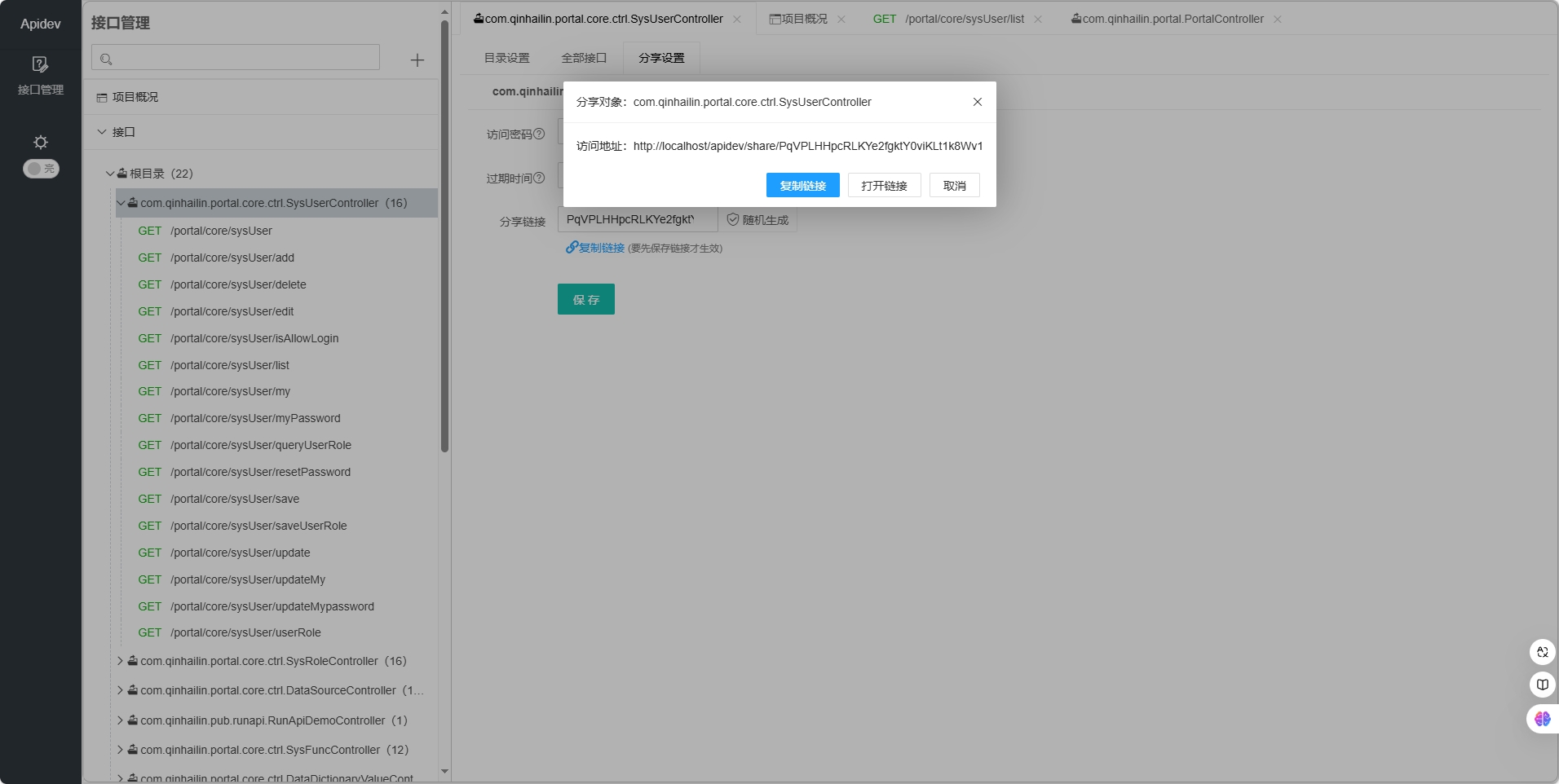This screenshot has width=1559, height=784.
Task: Click the plus icon to add interface
Action: (417, 60)
